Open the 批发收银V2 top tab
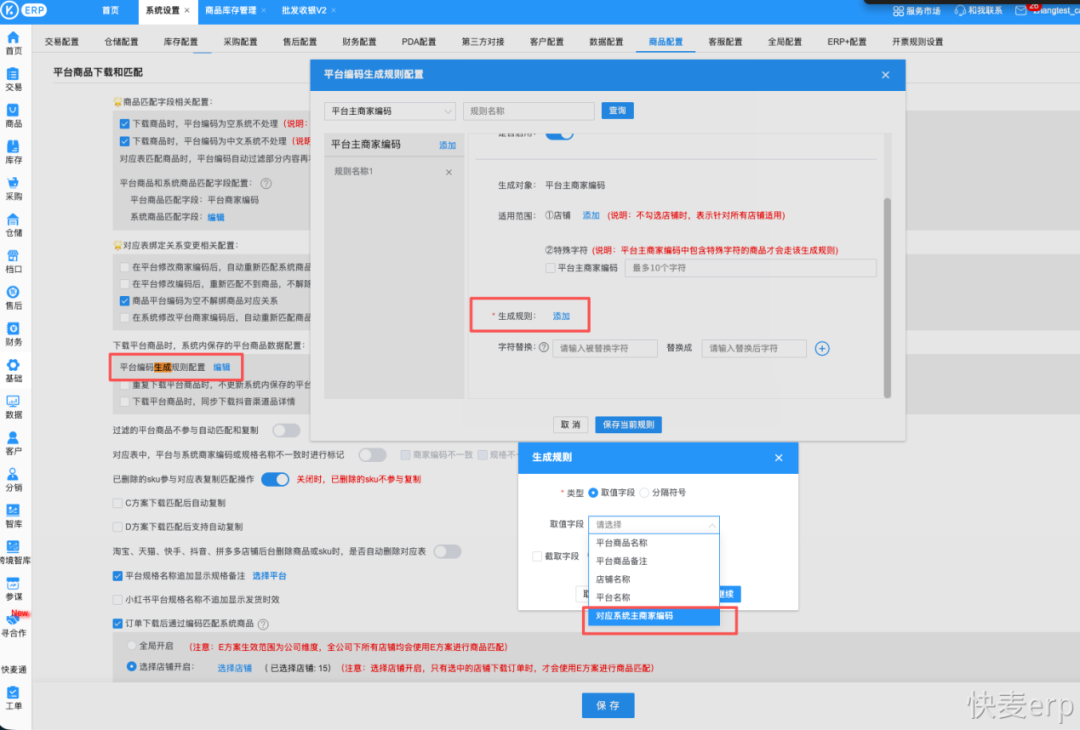This screenshot has height=730, width=1080. tap(304, 10)
